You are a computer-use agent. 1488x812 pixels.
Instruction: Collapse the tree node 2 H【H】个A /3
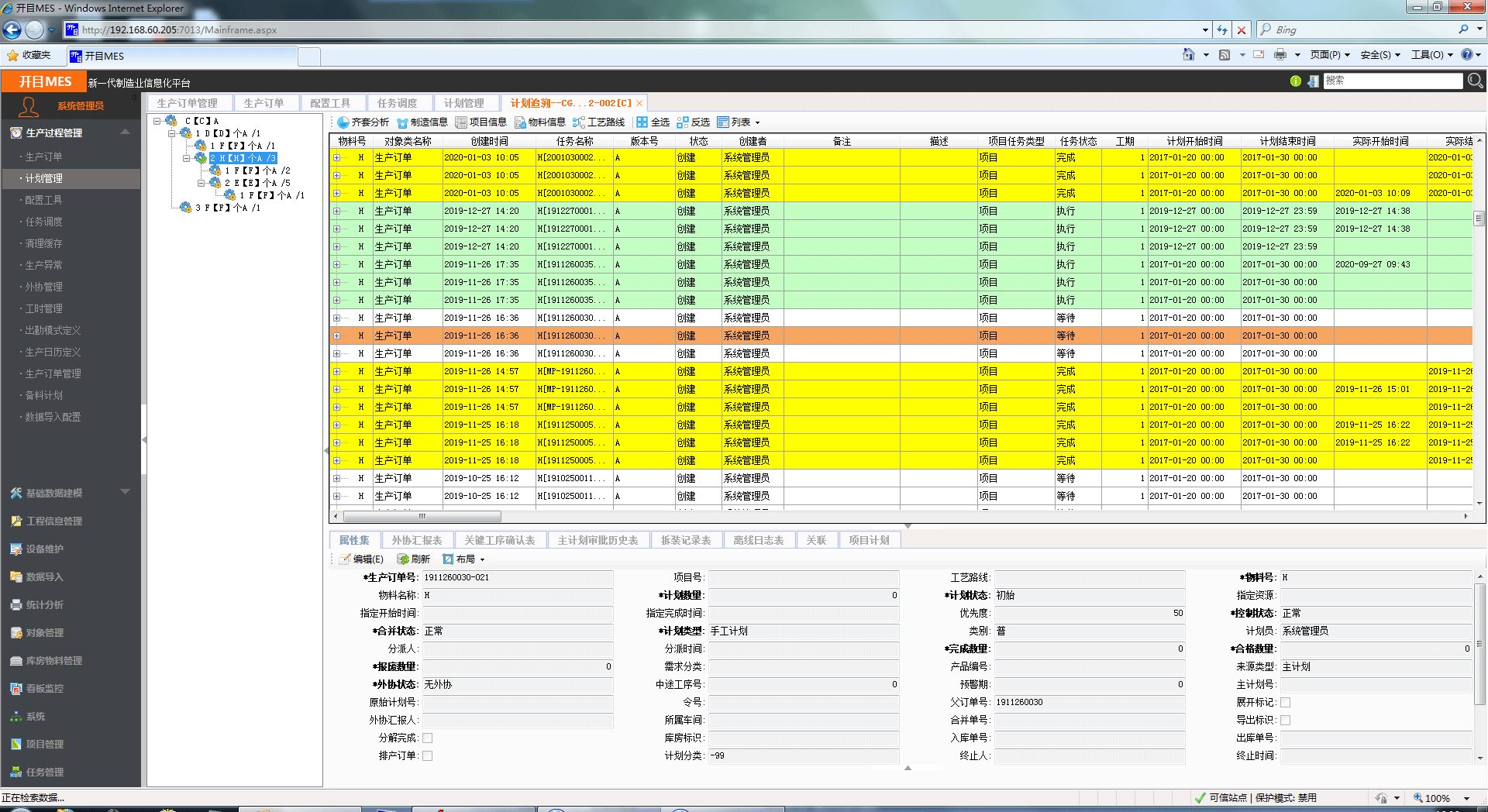pyautogui.click(x=186, y=158)
